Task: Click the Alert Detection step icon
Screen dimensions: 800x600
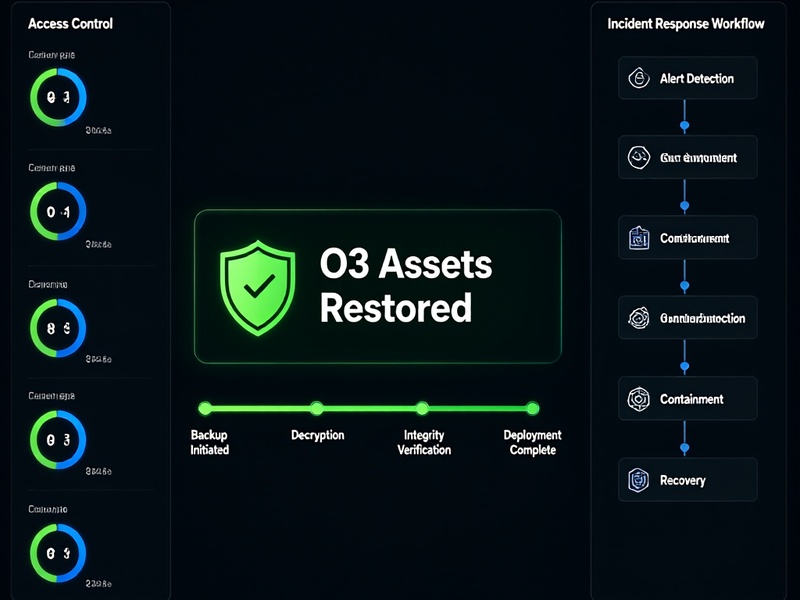Action: coord(639,78)
